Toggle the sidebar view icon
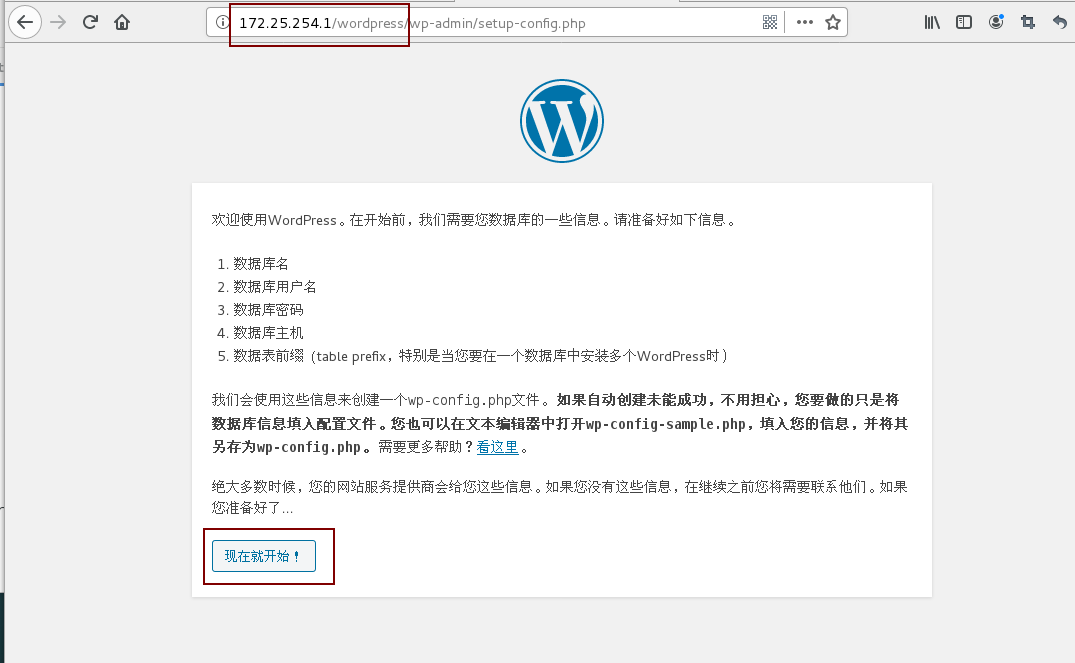This screenshot has width=1075, height=663. tap(964, 23)
